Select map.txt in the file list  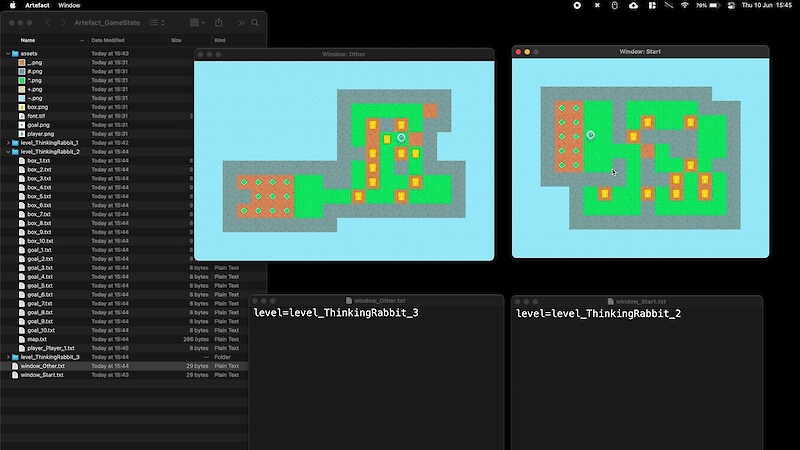[37, 339]
